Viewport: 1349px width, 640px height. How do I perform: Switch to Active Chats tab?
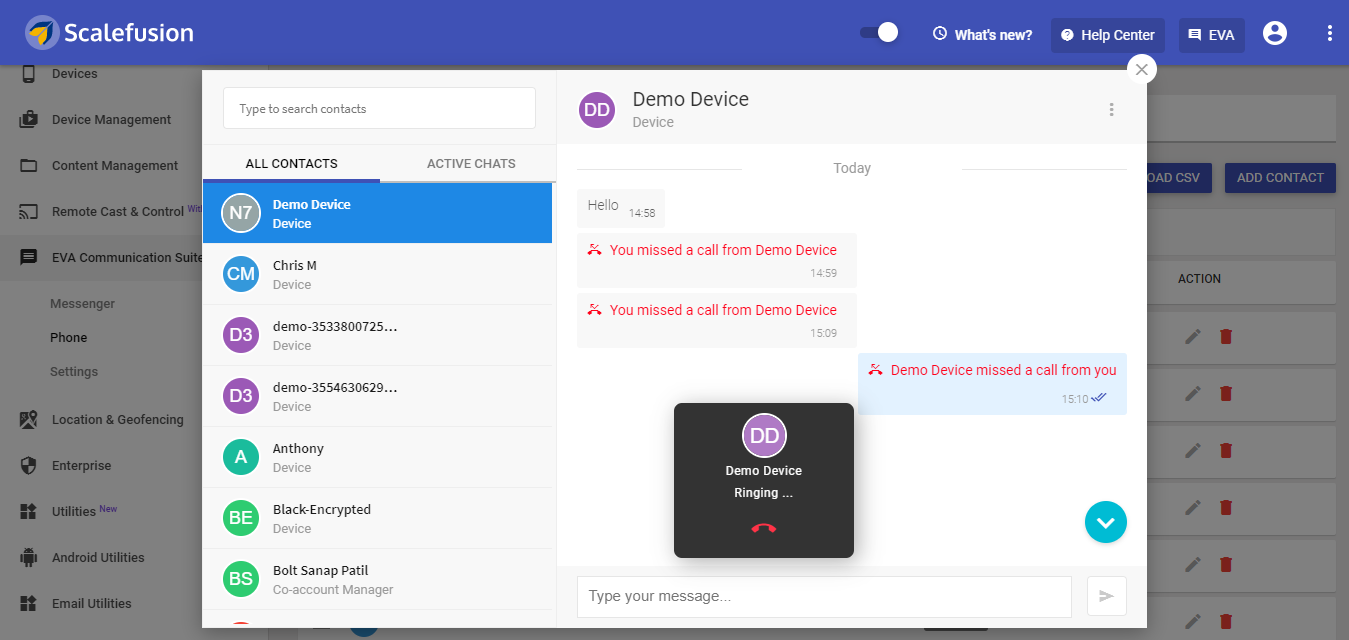(x=471, y=163)
